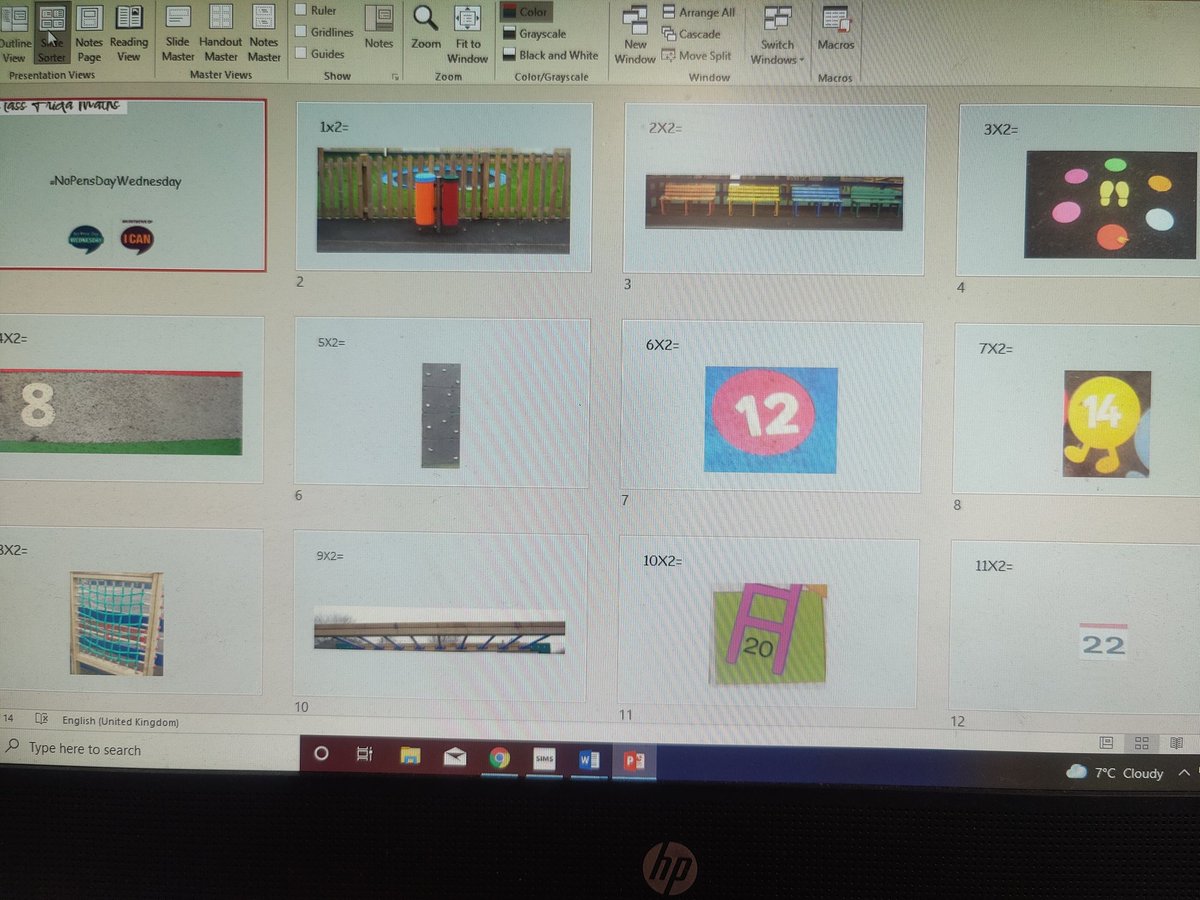Select the Slide Sorter view button
This screenshot has width=1200, height=900.
(x=52, y=33)
